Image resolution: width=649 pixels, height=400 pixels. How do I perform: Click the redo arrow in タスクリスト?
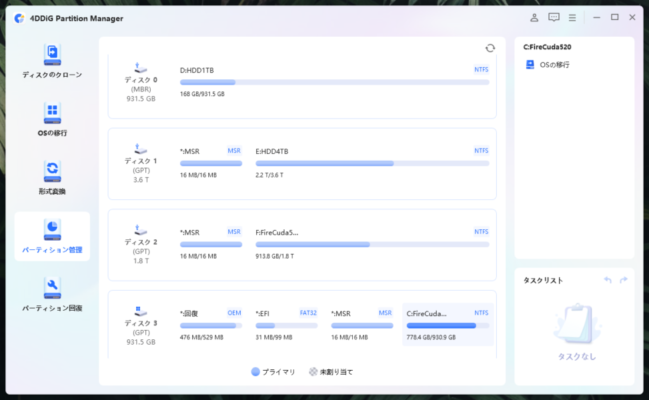(623, 280)
